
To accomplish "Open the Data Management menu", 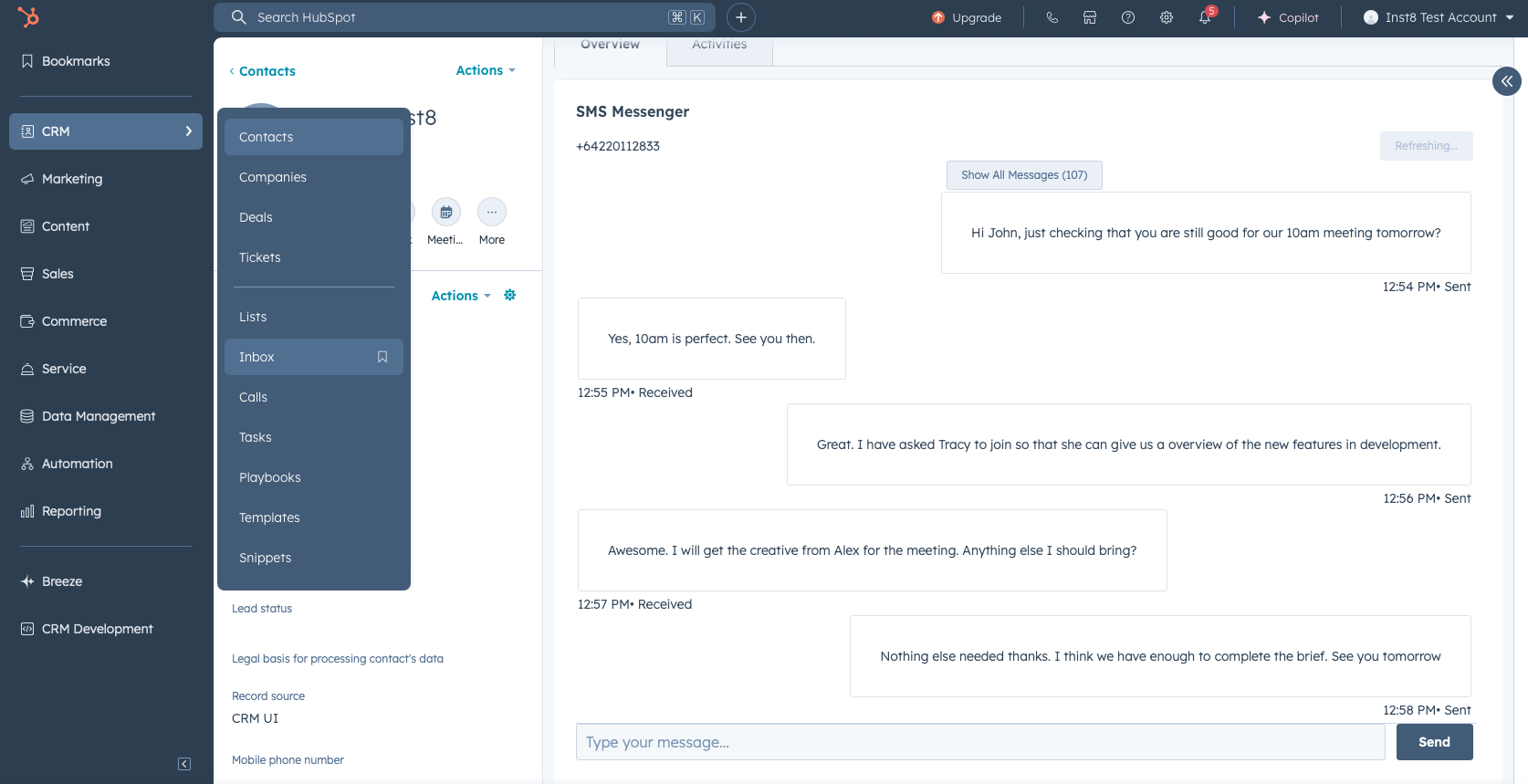I will click(x=106, y=416).
